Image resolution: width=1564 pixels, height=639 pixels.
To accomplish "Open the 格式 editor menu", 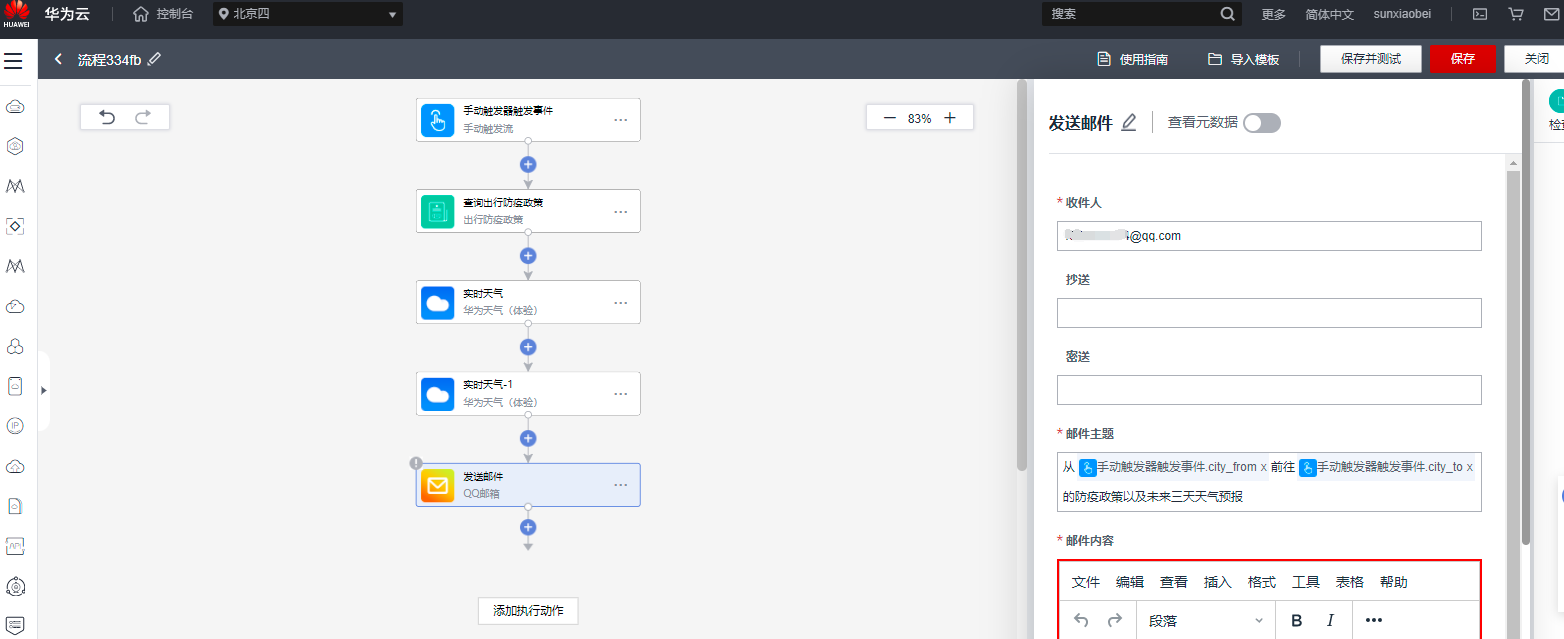I will (x=1262, y=582).
